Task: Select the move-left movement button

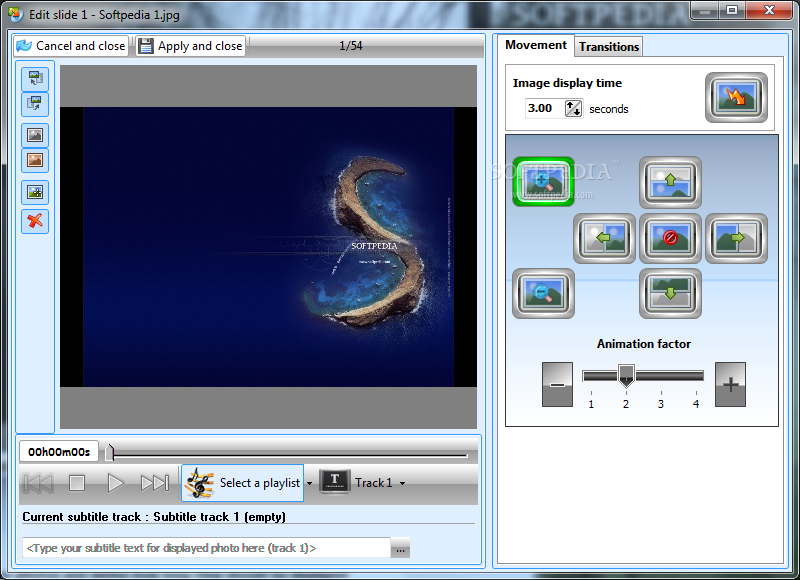Action: pyautogui.click(x=604, y=238)
